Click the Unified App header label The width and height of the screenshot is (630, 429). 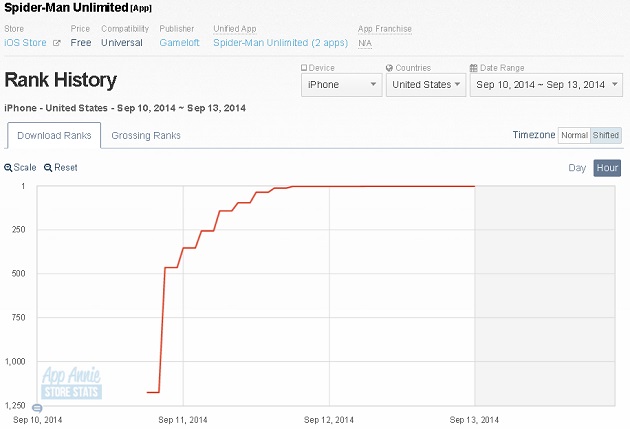coord(235,29)
